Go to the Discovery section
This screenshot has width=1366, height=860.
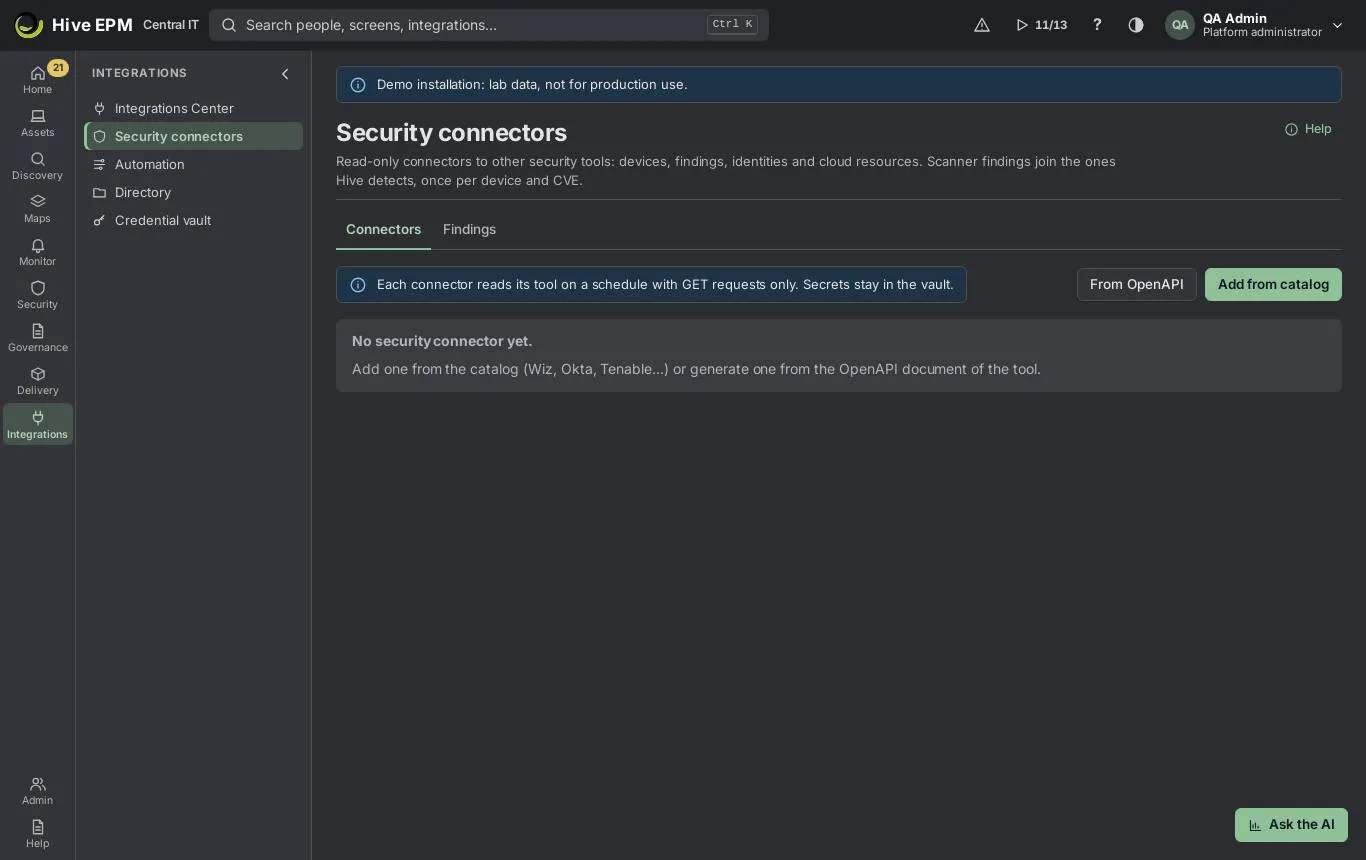coord(37,166)
